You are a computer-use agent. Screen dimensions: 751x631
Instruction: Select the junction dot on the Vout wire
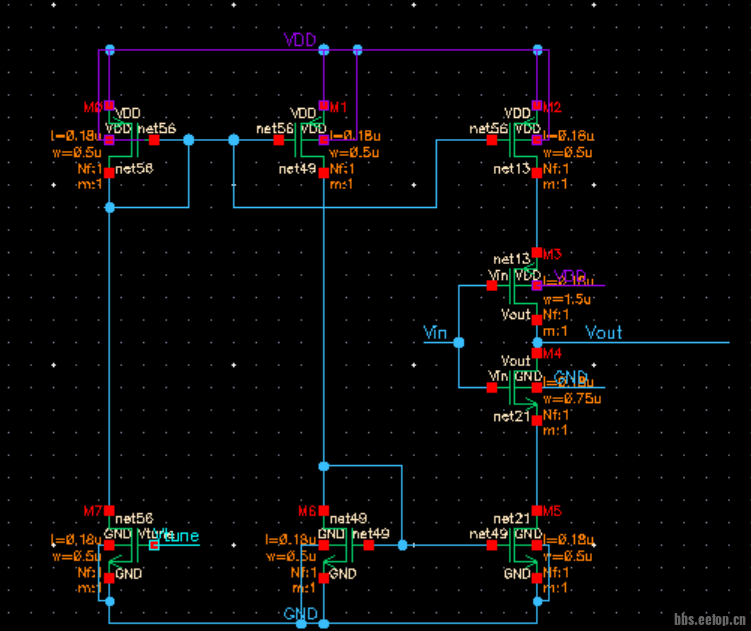coord(537,343)
